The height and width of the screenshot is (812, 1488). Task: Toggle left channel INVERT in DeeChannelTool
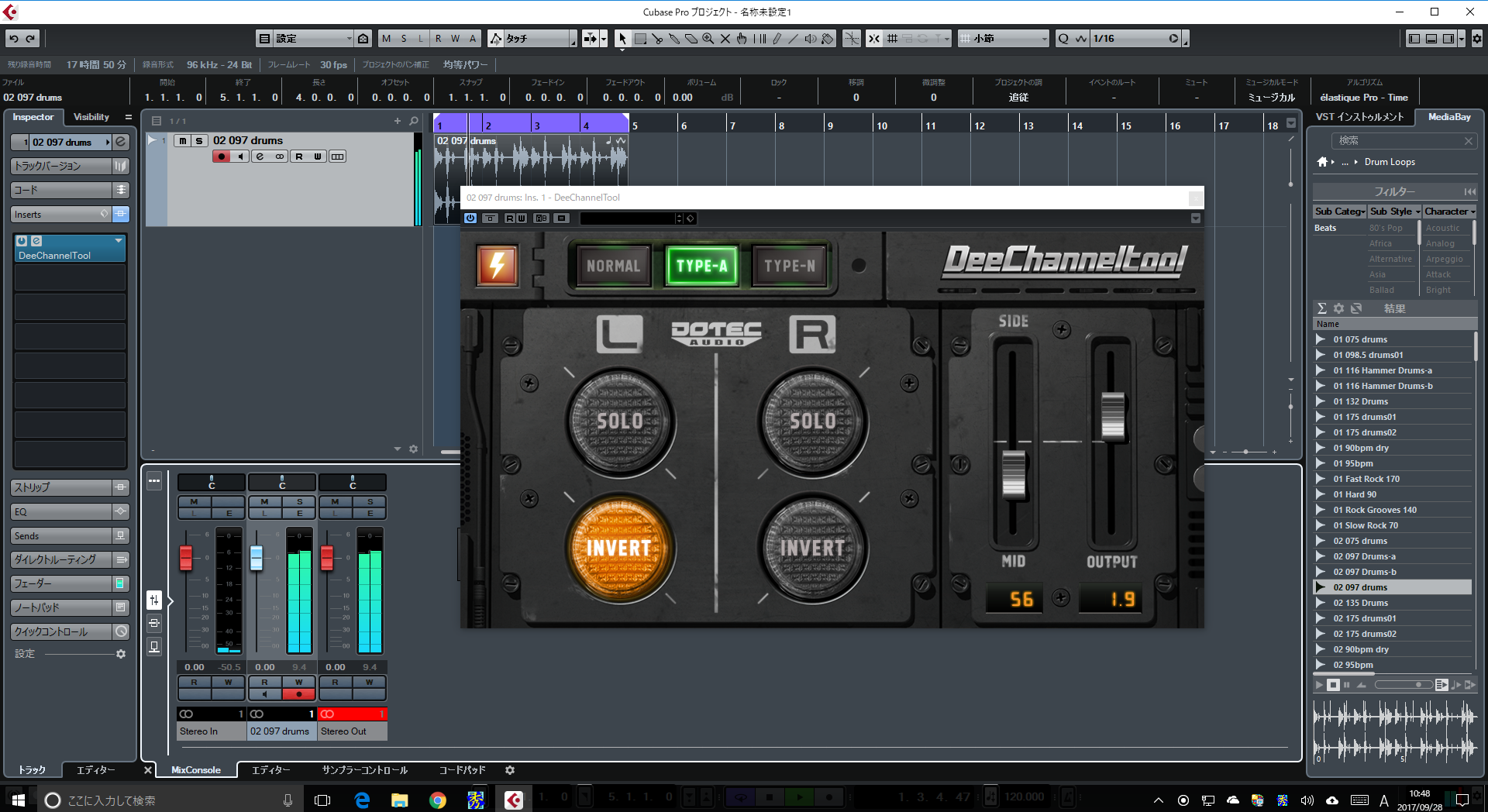coord(618,548)
